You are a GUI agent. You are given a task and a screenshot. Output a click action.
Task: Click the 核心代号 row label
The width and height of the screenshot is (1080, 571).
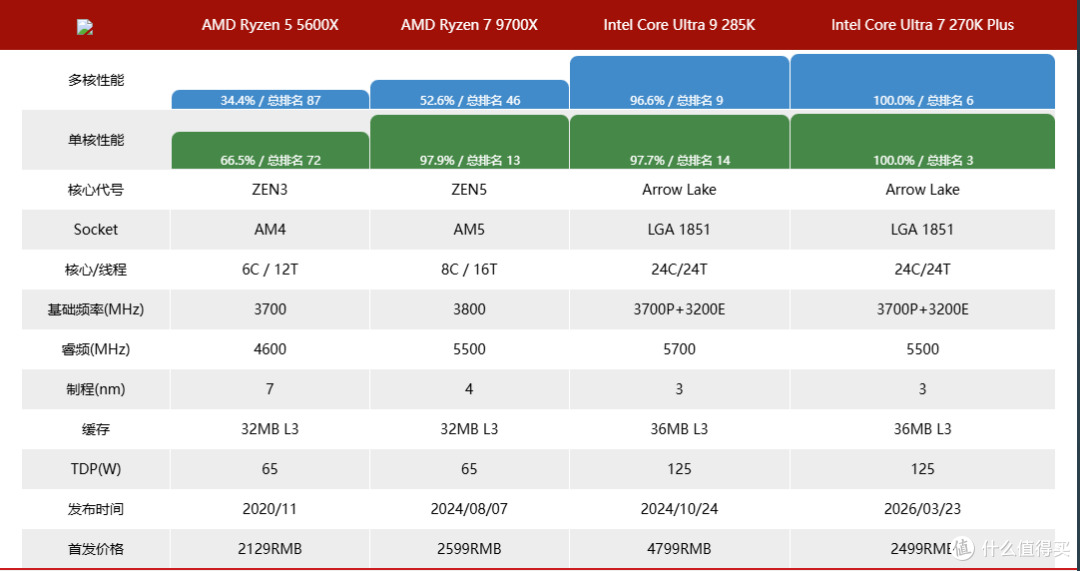pyautogui.click(x=96, y=189)
